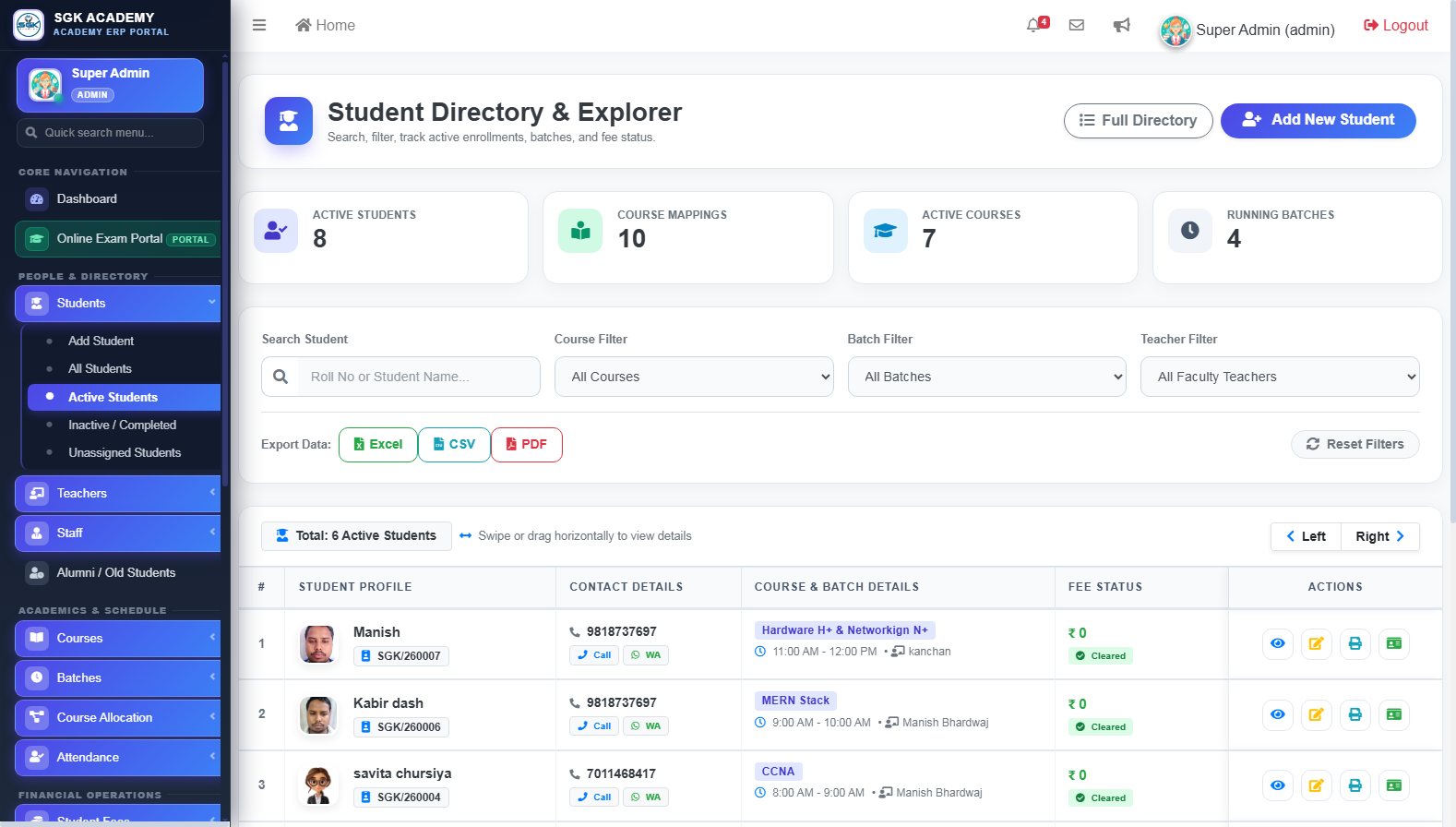Print savita chursiya's record
The width and height of the screenshot is (1456, 827).
pos(1355,785)
